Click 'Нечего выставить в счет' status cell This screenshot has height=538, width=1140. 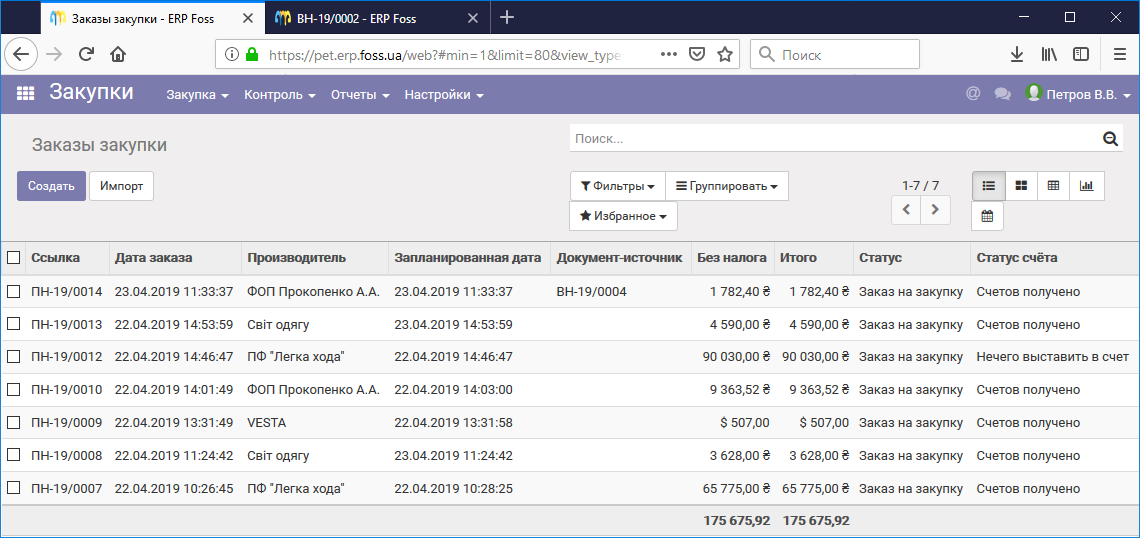[1052, 357]
